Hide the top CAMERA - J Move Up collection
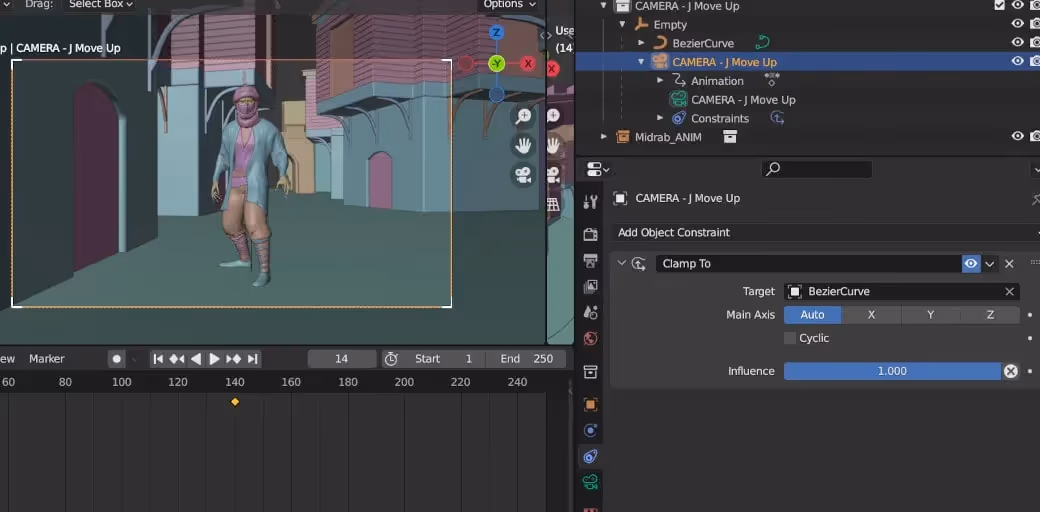Viewport: 1040px width, 512px height. coord(1017,5)
